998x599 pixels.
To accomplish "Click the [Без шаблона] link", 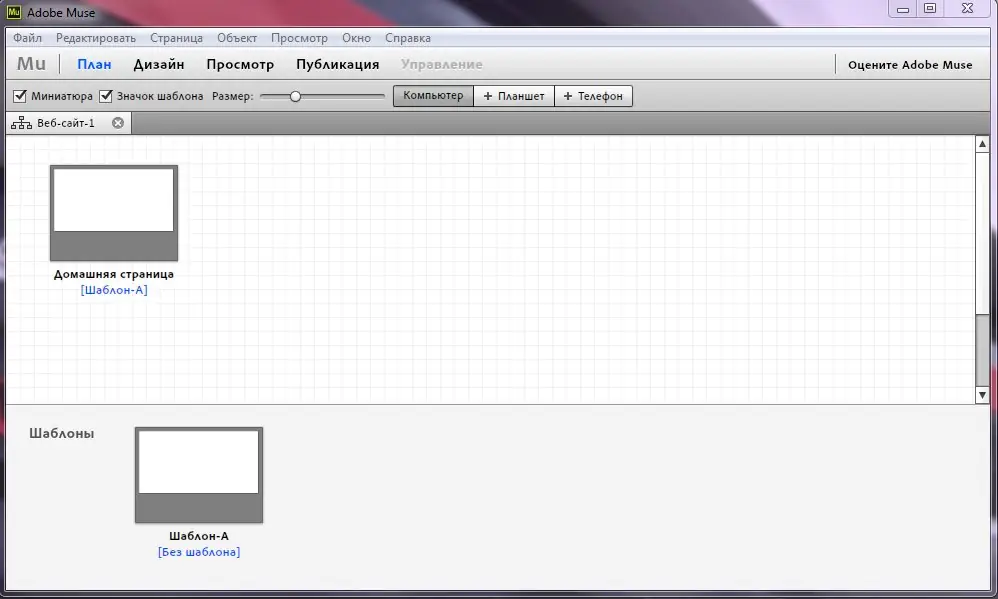I will pos(199,552).
